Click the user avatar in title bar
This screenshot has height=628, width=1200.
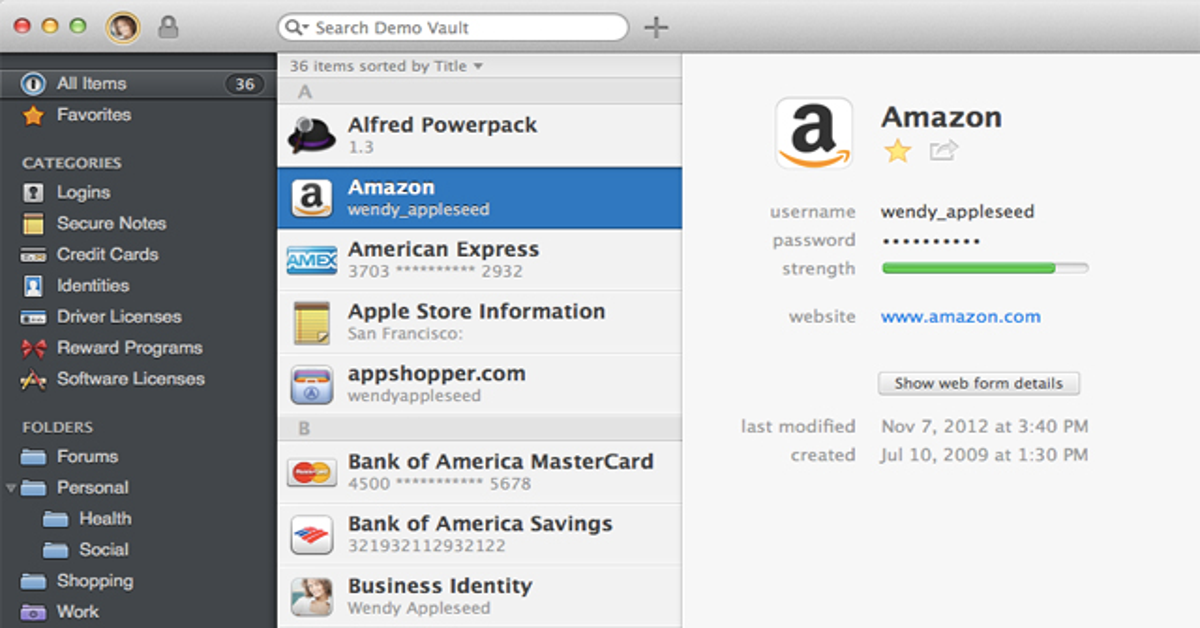(x=123, y=27)
